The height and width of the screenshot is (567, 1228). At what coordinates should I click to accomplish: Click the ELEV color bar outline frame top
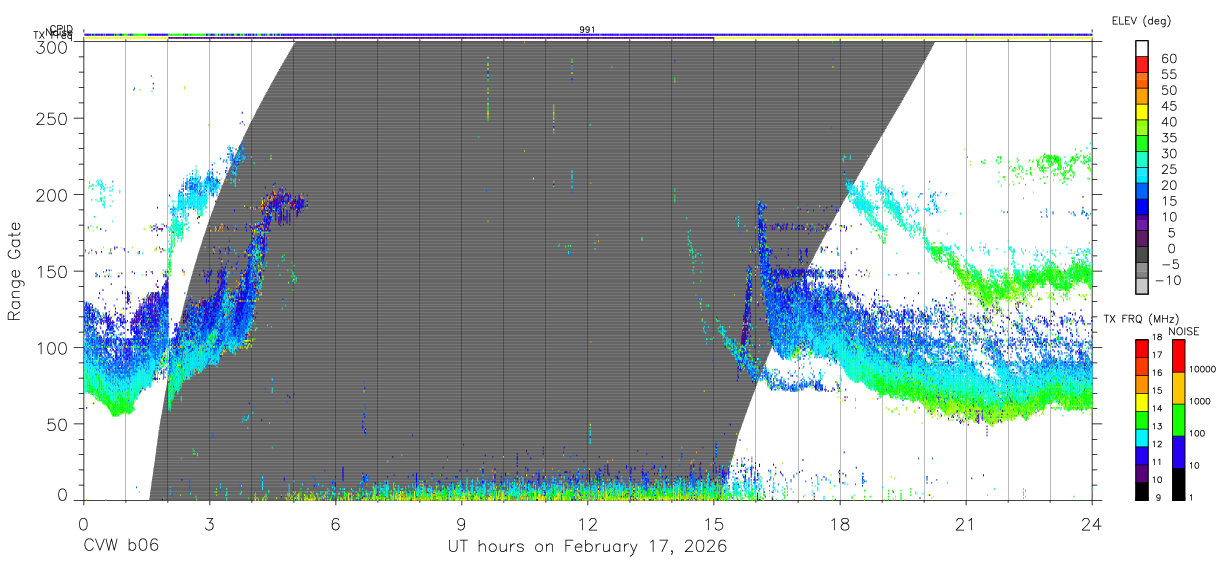coord(1142,42)
